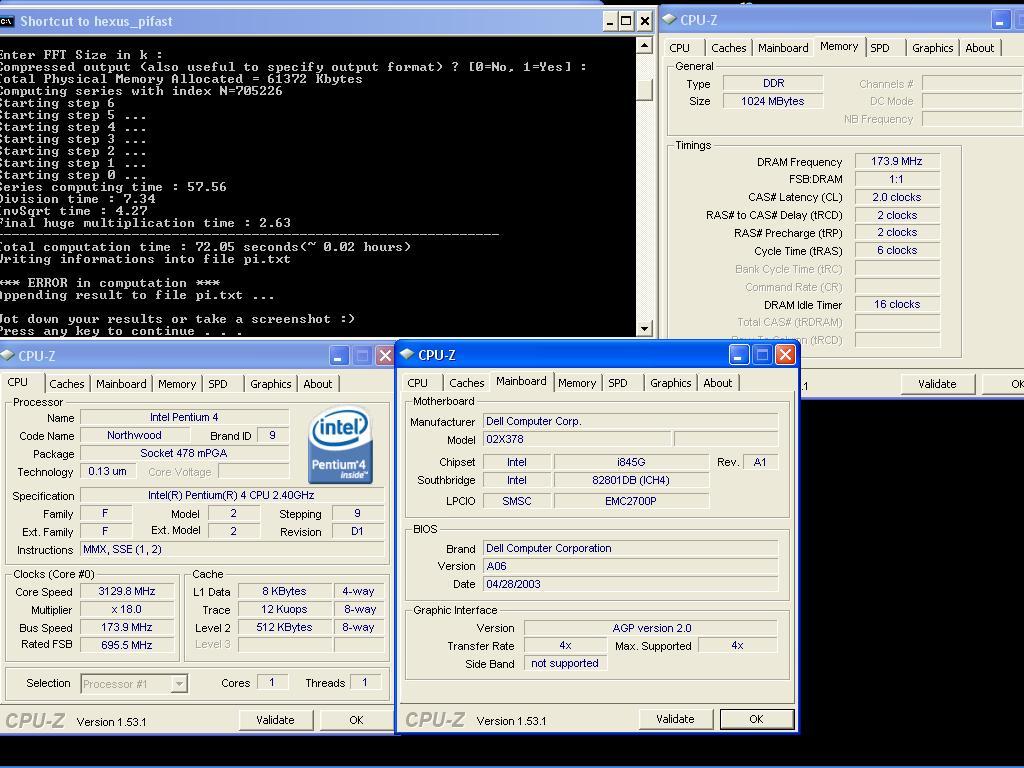Click console scrollbar up arrow
The image size is (1024, 768).
click(x=645, y=46)
